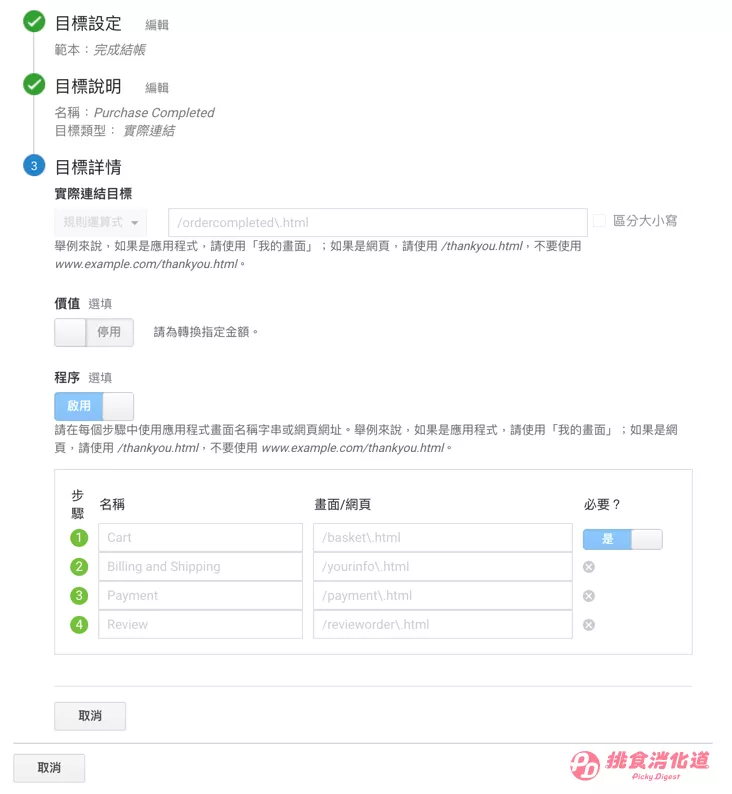Click green step 4 circle for Review
Image resolution: width=732 pixels, height=794 pixels.
(x=79, y=624)
